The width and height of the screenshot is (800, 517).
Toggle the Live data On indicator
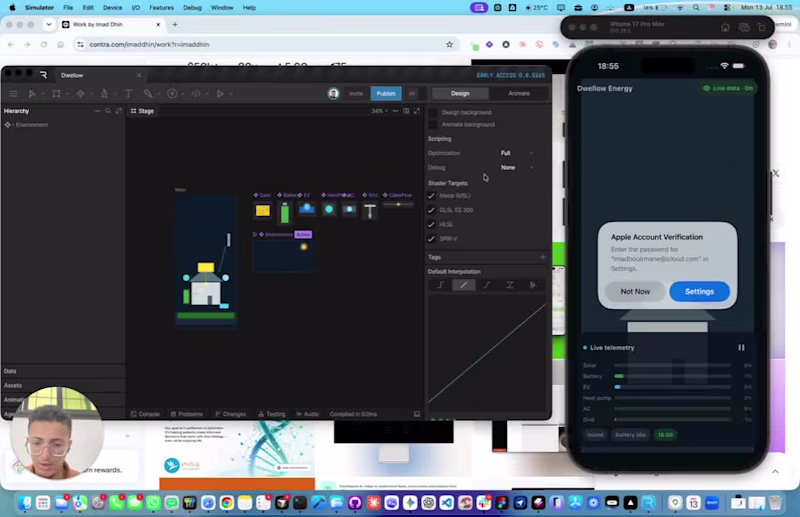pyautogui.click(x=728, y=88)
